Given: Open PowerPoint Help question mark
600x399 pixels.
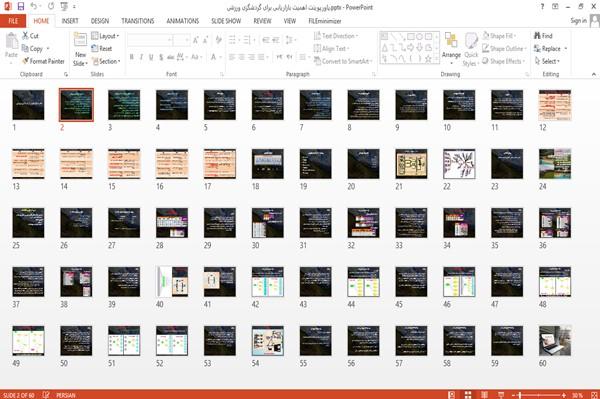Looking at the screenshot, I should pos(542,7).
